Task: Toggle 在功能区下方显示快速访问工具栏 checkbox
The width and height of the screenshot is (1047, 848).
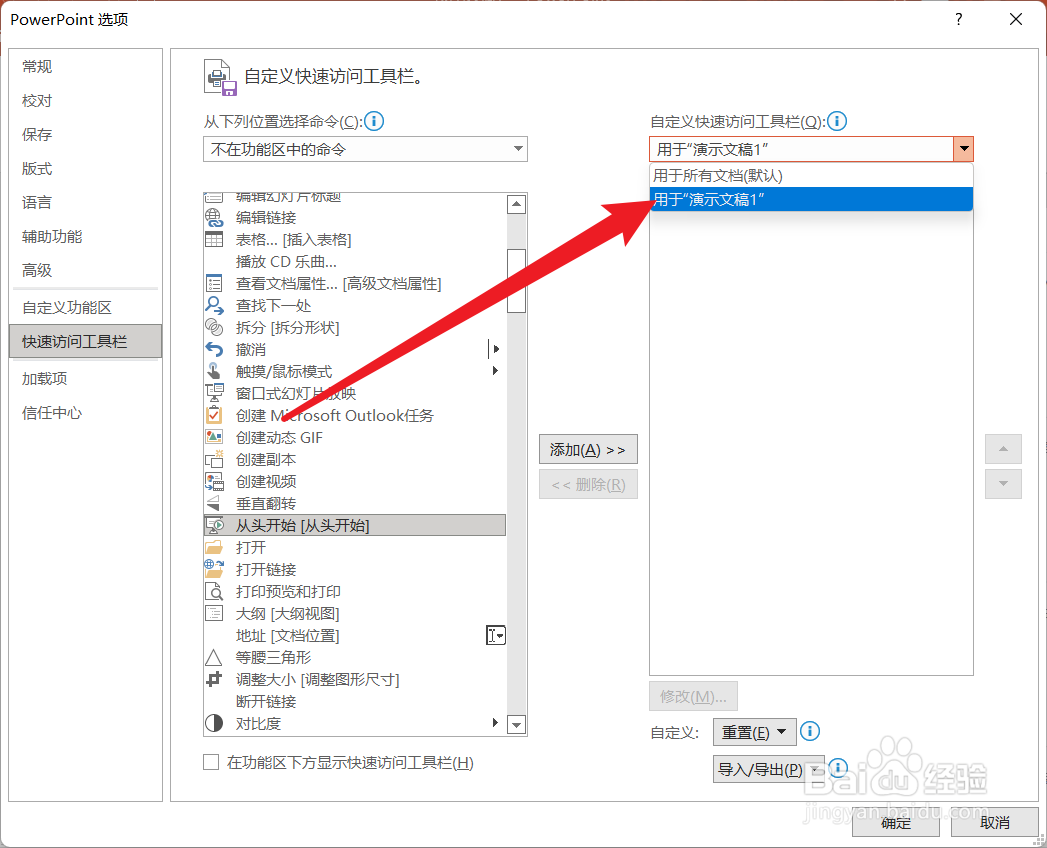Action: pyautogui.click(x=210, y=763)
